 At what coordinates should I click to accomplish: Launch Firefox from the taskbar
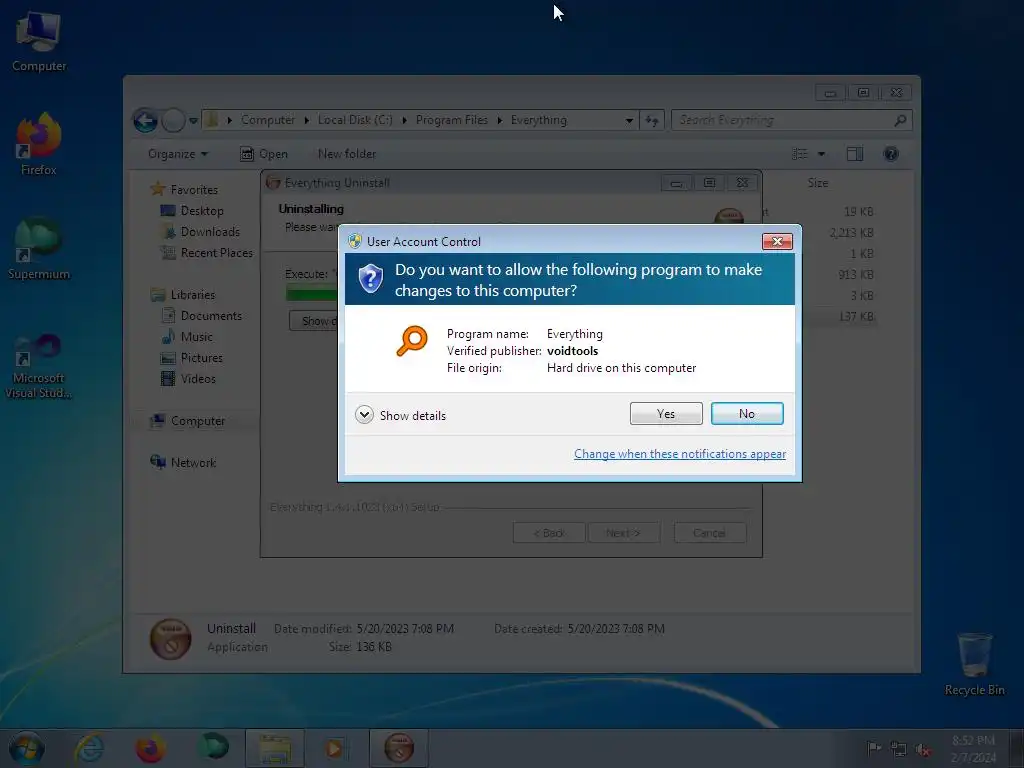pyautogui.click(x=150, y=748)
